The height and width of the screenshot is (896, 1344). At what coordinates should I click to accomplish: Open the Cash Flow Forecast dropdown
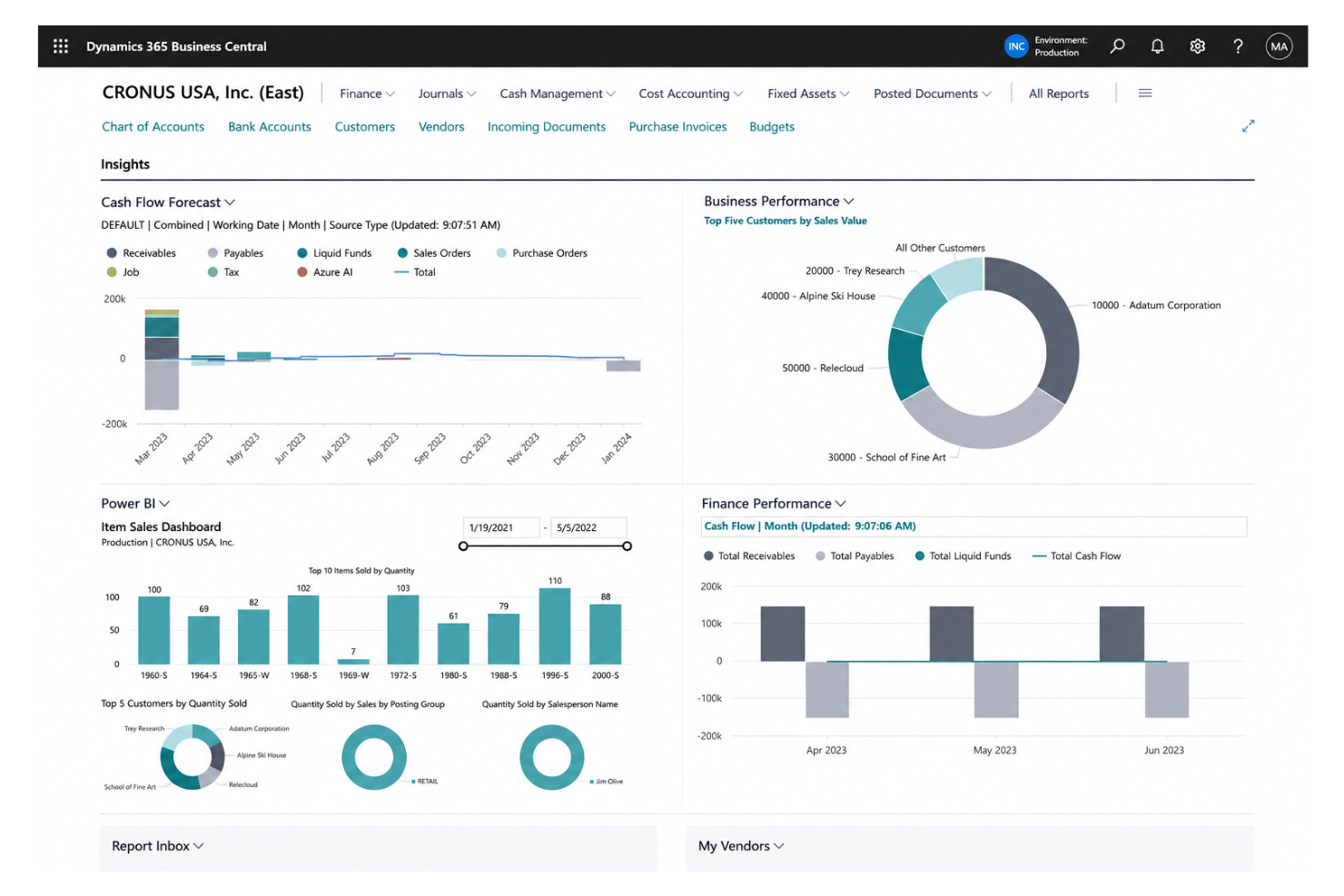(168, 202)
